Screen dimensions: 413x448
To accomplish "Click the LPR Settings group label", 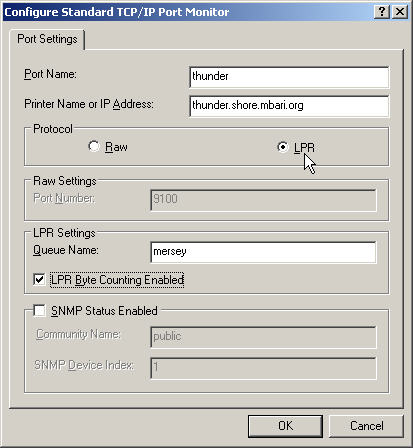I will click(64, 233).
